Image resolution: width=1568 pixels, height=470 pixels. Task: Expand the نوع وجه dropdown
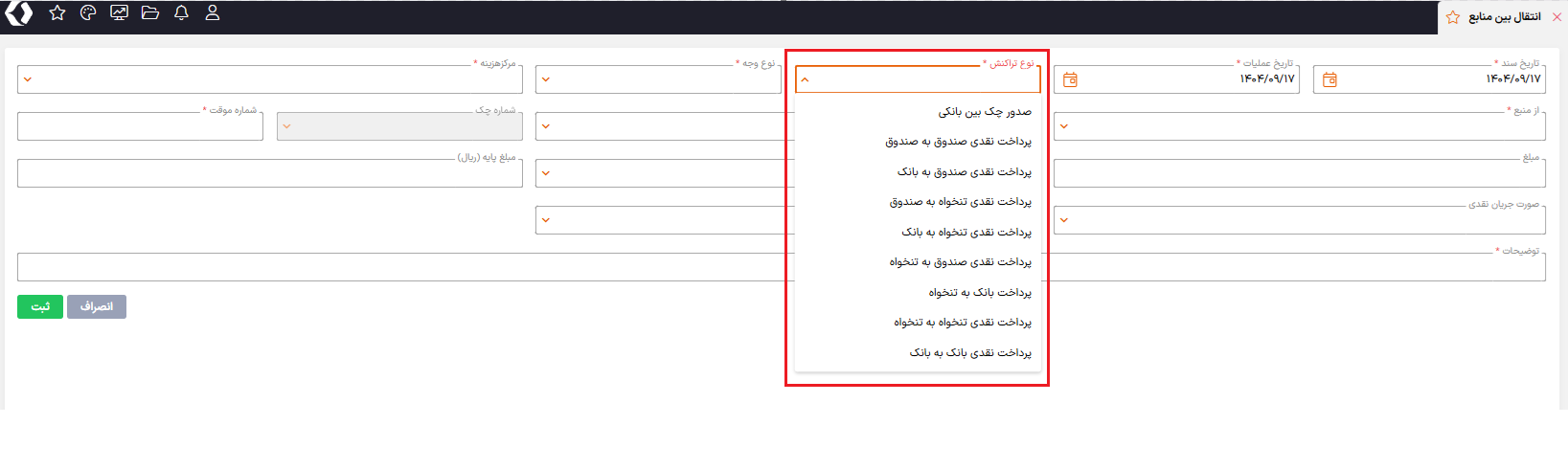(546, 79)
